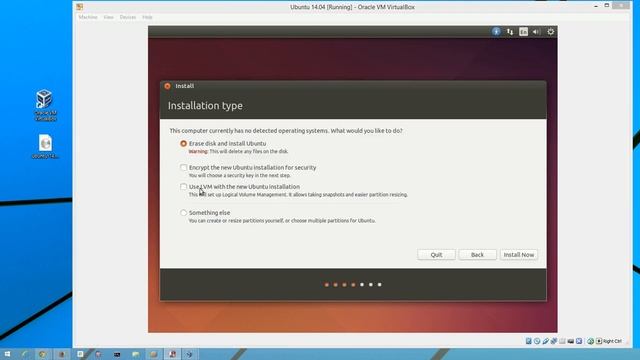Click the Installation type heading
The image size is (640, 360).
tap(205, 106)
